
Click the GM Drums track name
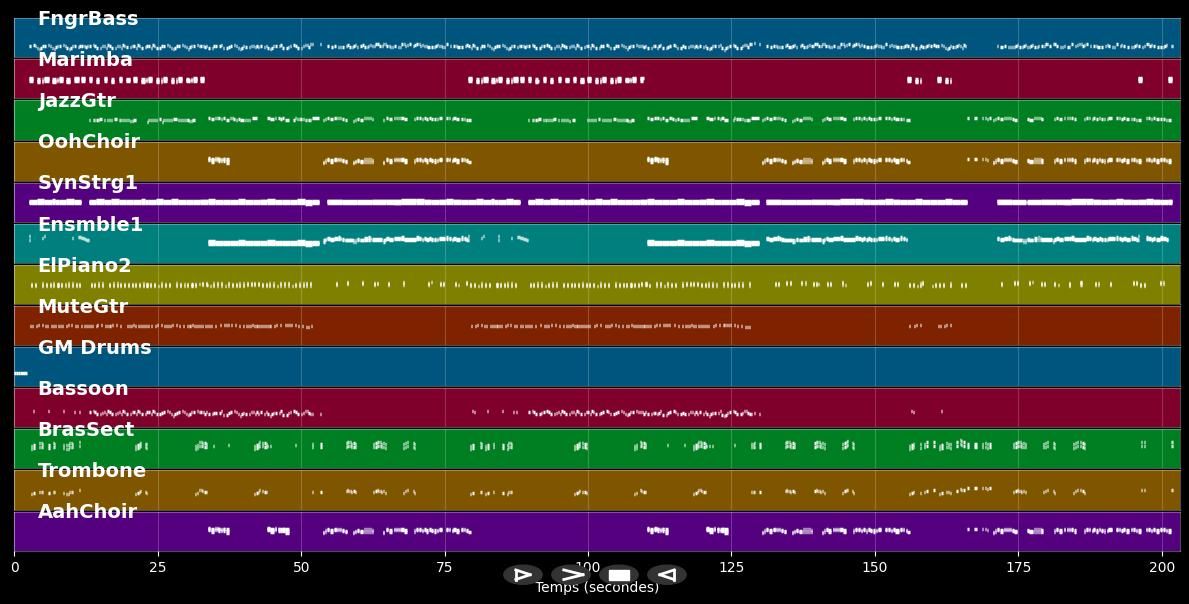tap(95, 348)
